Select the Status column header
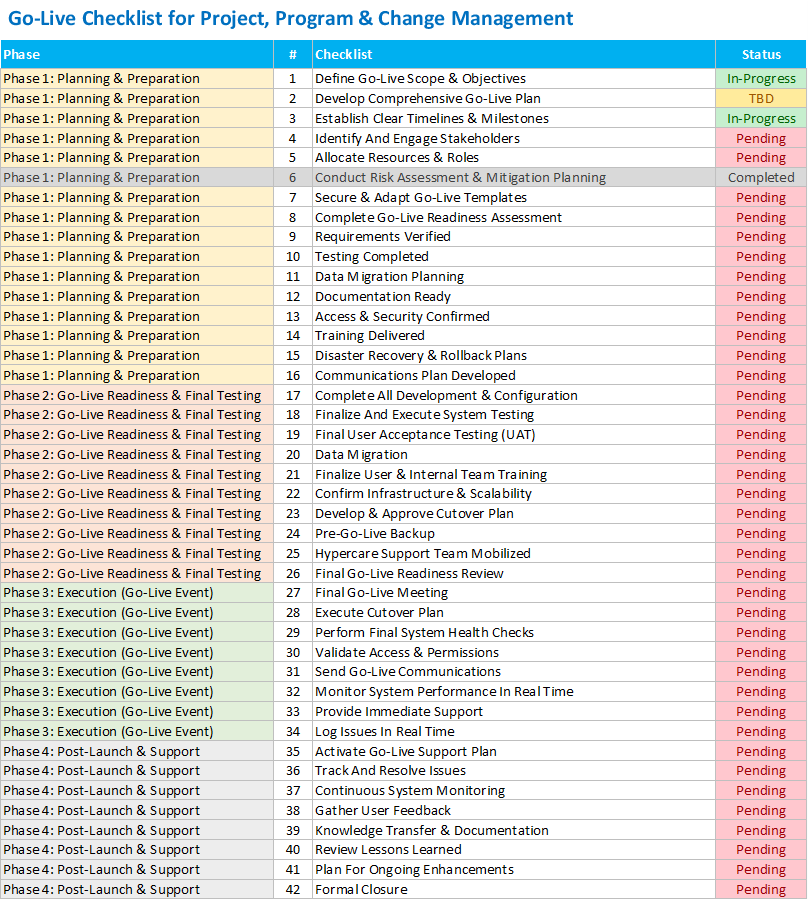808x900 pixels. click(761, 55)
